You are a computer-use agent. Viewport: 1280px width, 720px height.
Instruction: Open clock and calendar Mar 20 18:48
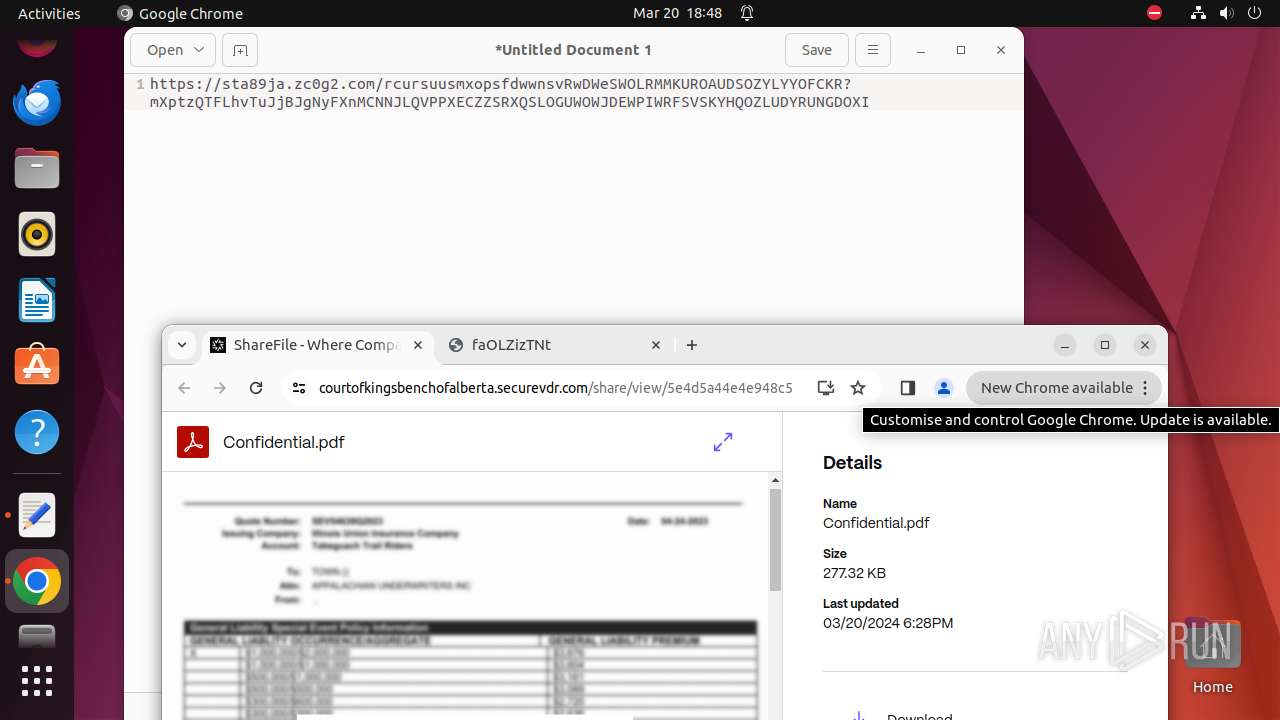(677, 13)
